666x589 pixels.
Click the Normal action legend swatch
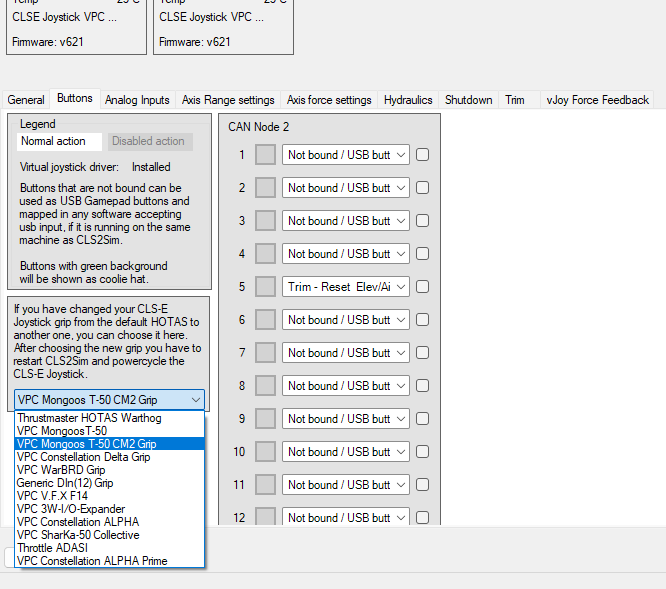tap(59, 141)
